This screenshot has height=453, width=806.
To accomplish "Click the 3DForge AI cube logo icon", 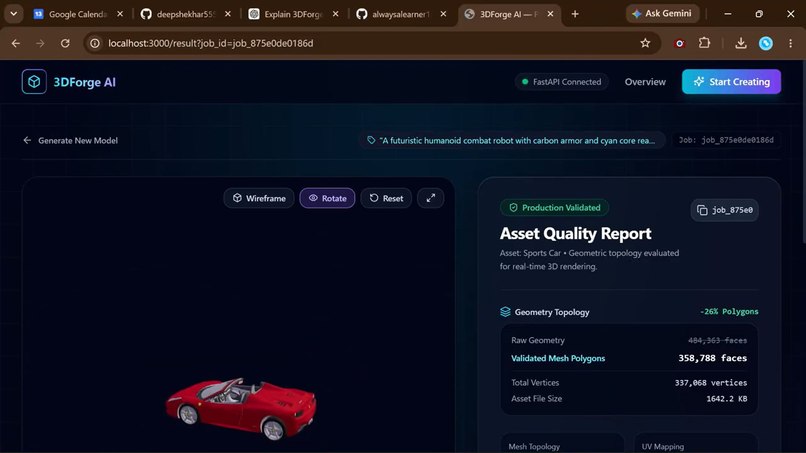I will pos(34,82).
